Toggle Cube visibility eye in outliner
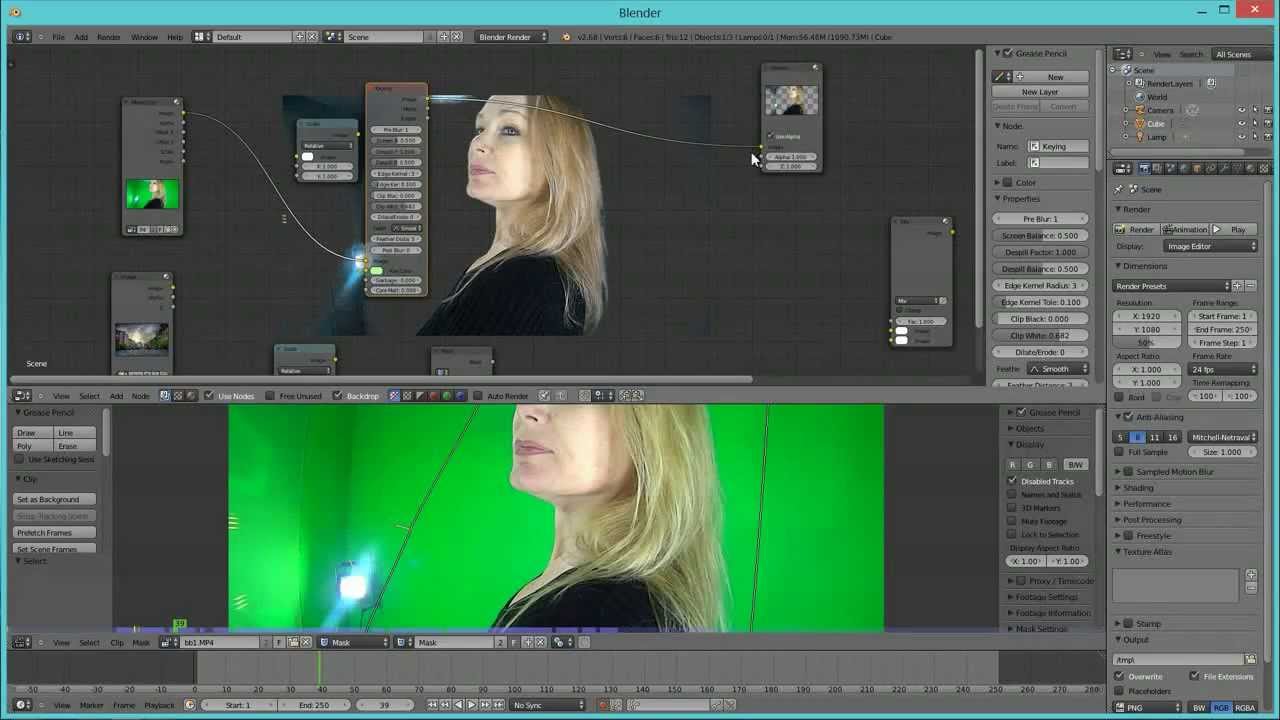Viewport: 1280px width, 720px height. [1242, 124]
